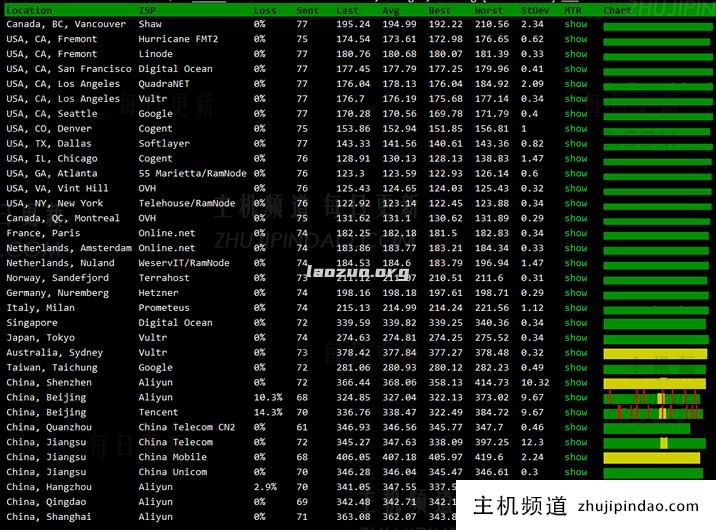
Task: Open show link for Denver Cogent row
Action: coord(575,129)
